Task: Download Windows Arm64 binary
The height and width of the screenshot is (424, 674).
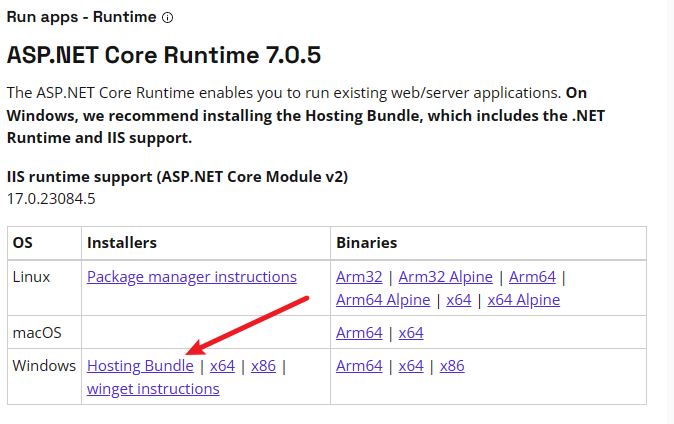Action: pyautogui.click(x=359, y=366)
